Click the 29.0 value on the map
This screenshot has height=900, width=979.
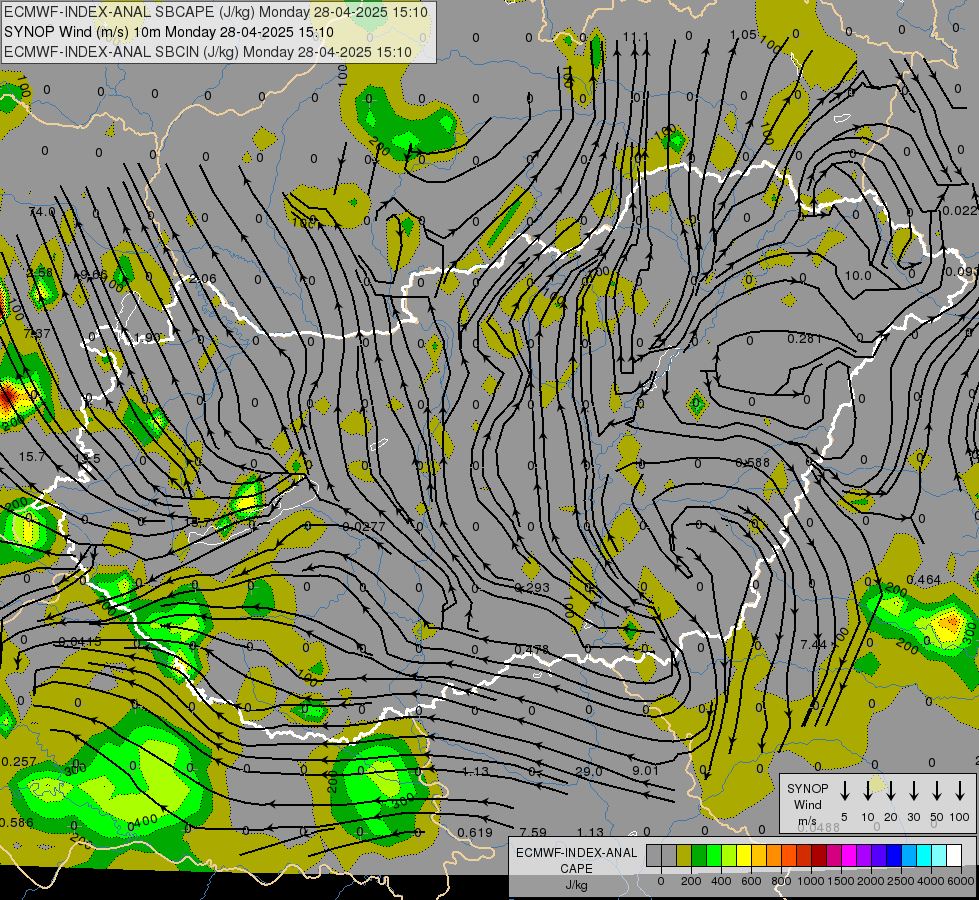click(x=589, y=771)
